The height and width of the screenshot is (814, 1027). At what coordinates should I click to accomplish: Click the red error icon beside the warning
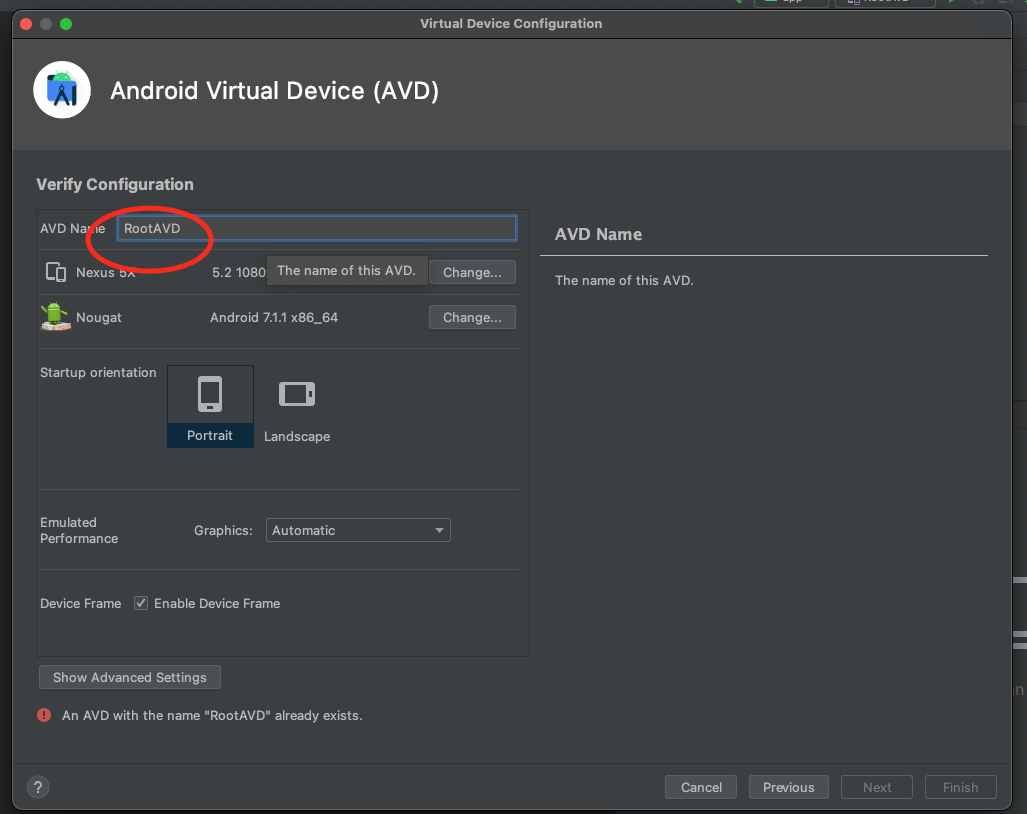coord(44,715)
